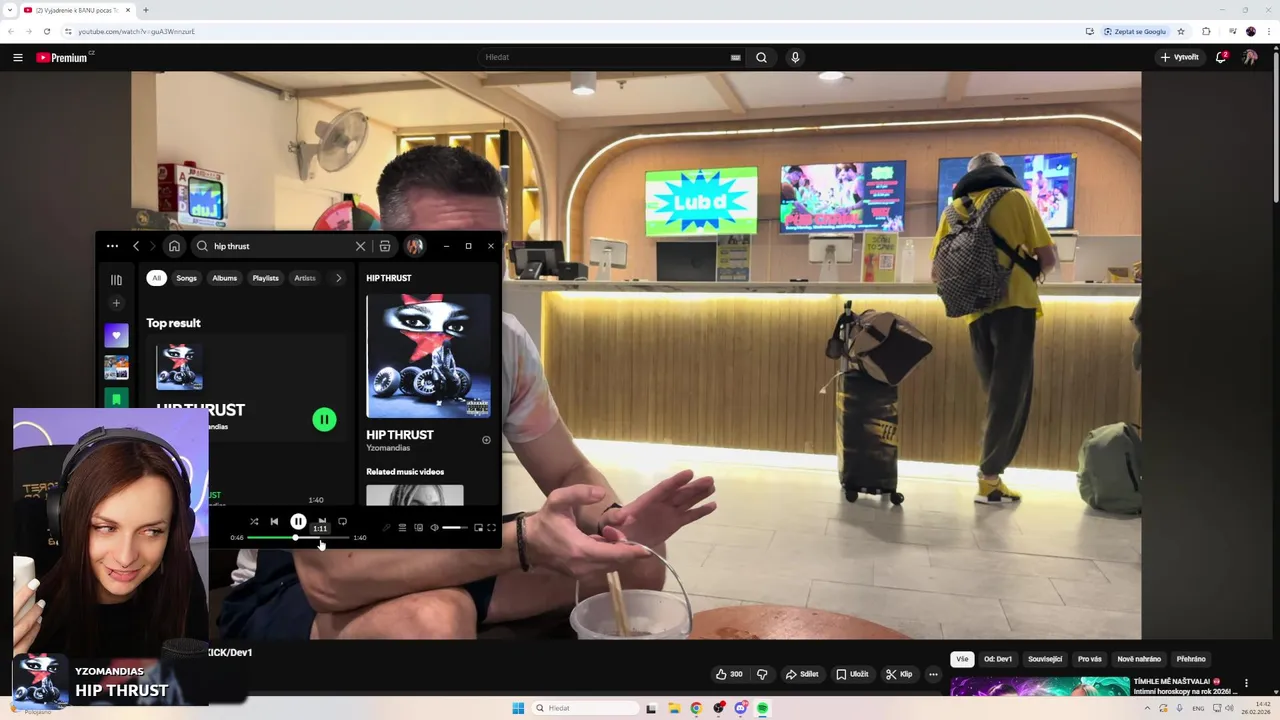Open more video actions ellipsis
Screen dimensions: 1280x720
pos(933,674)
